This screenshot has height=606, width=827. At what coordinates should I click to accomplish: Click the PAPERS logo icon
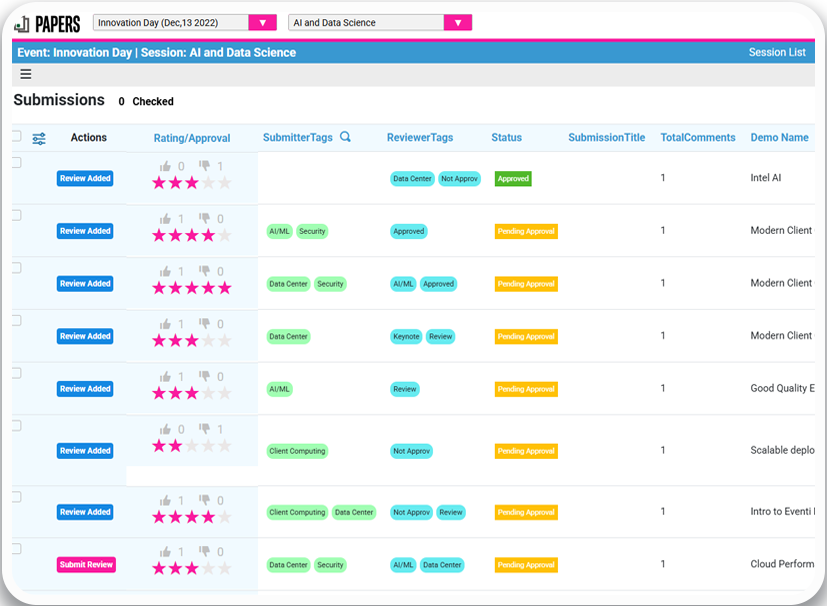[22, 24]
